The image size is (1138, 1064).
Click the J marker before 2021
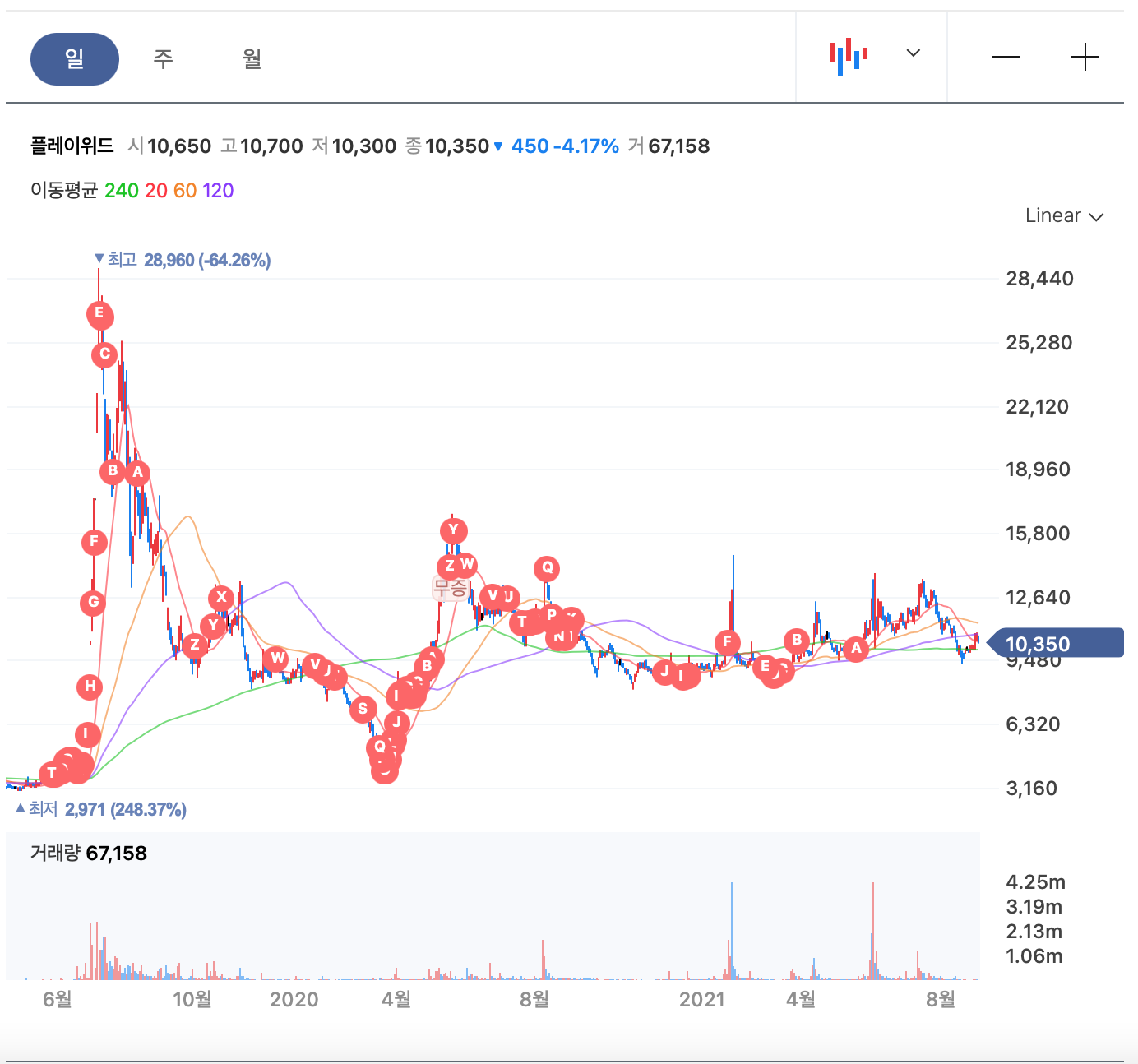pos(665,671)
